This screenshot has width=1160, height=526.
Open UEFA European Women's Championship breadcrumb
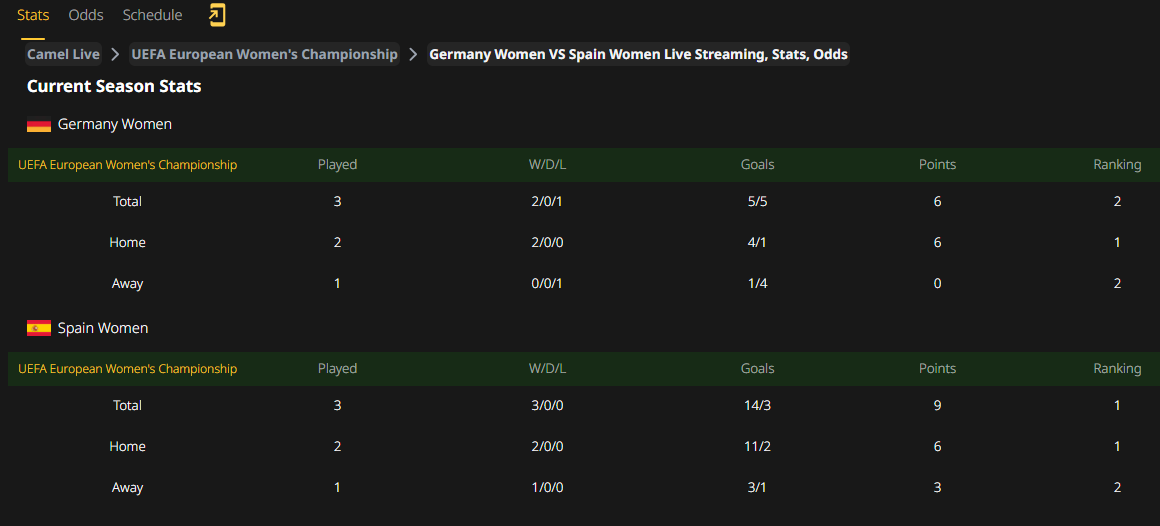(x=265, y=54)
